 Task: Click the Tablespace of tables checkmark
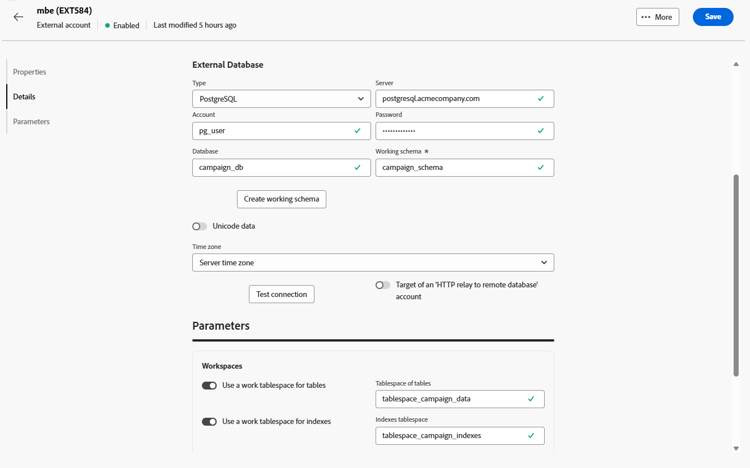point(531,399)
